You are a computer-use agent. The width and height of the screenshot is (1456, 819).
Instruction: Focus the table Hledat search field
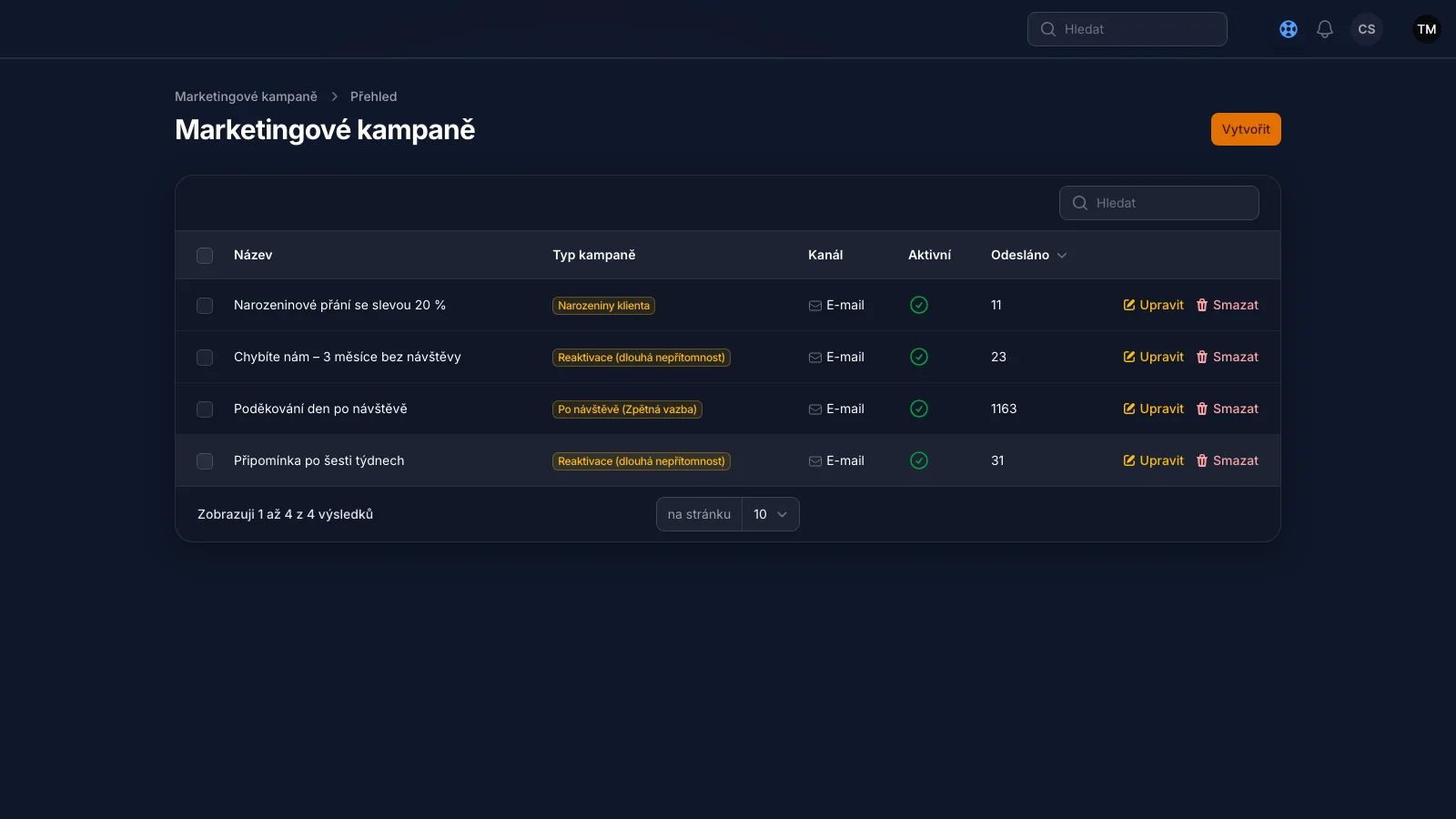pos(1159,203)
